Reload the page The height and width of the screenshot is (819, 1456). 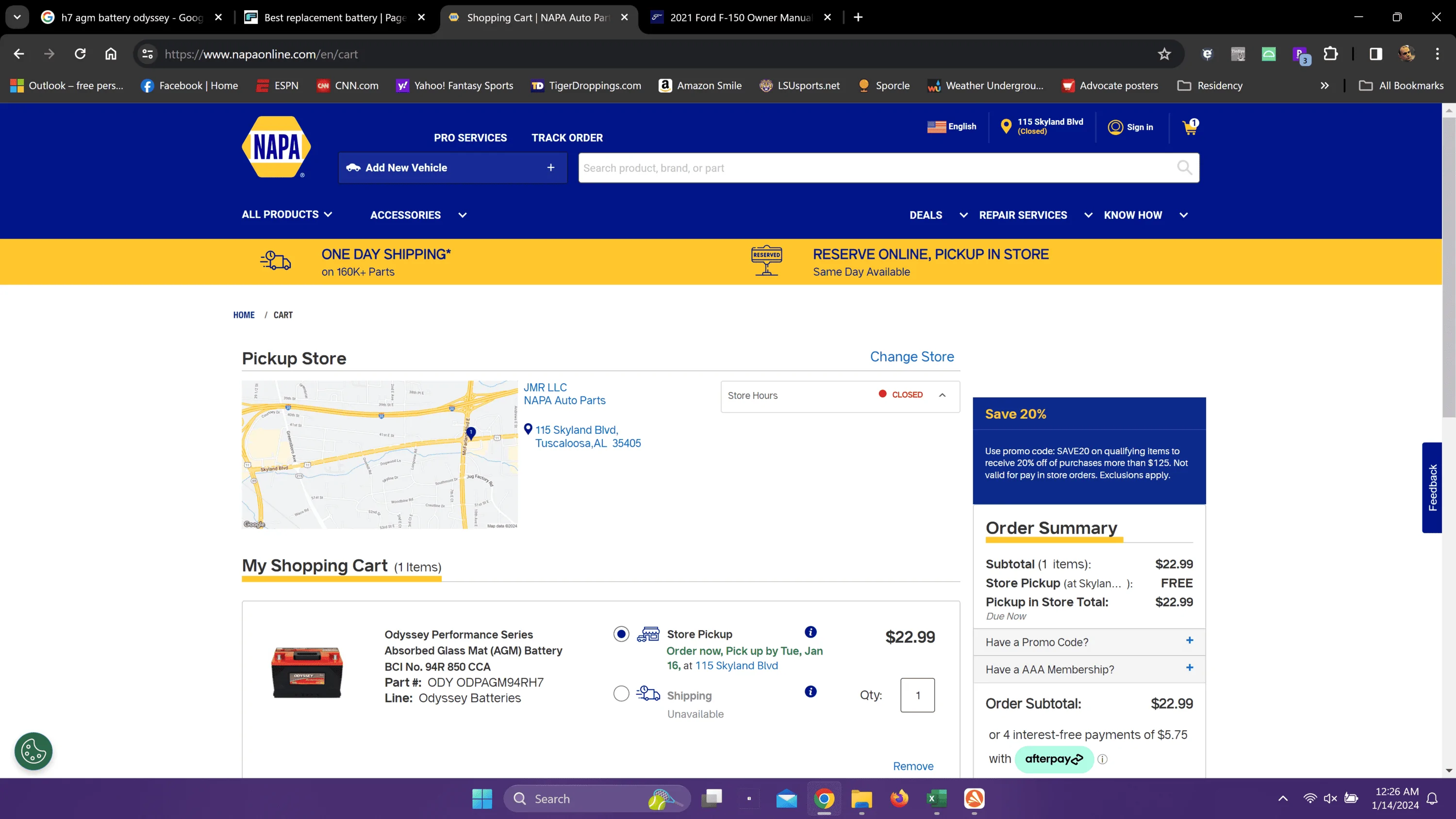(x=80, y=54)
